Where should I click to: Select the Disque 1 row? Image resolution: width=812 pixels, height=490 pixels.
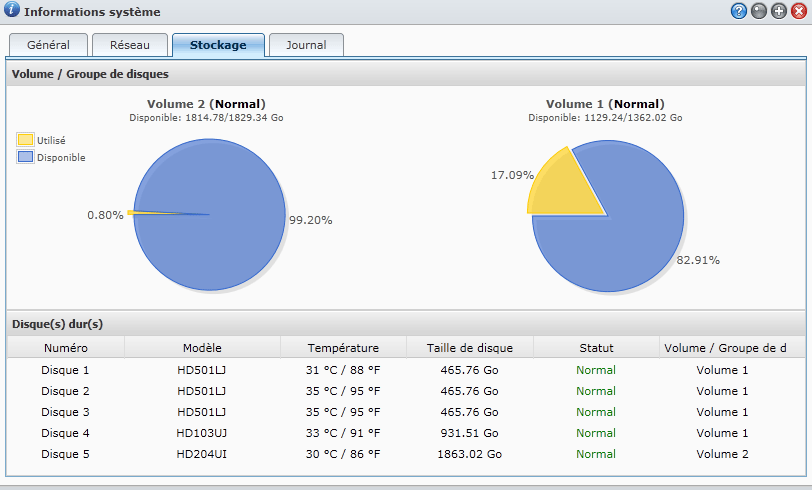(66, 370)
